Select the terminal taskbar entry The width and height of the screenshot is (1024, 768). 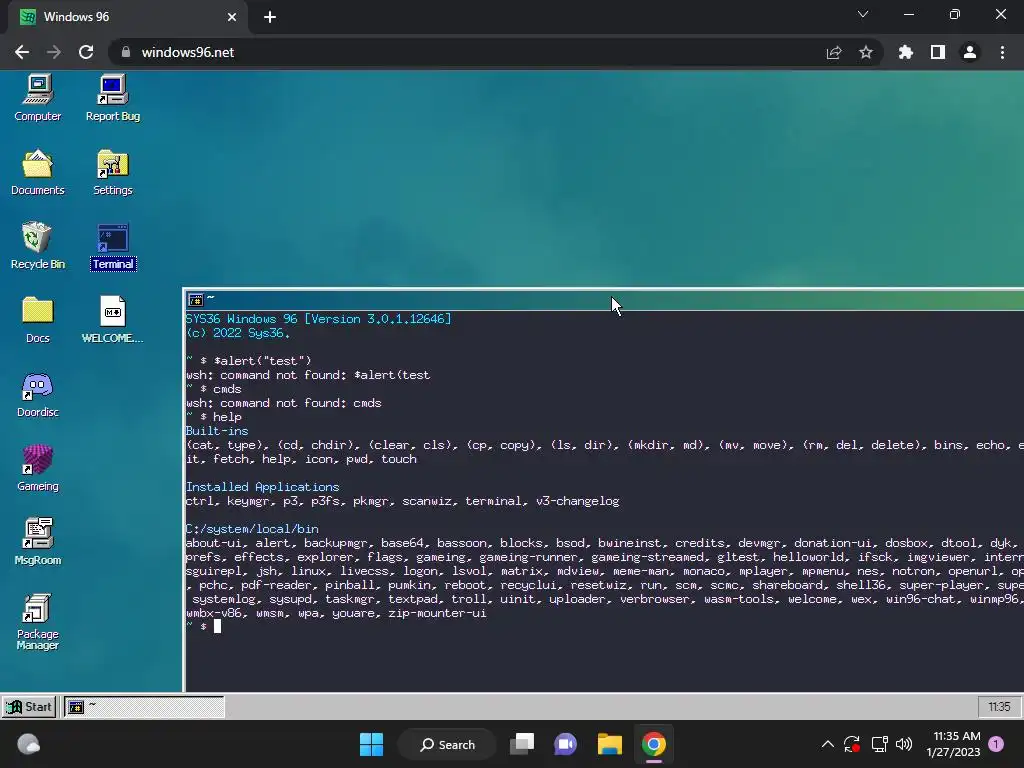pos(144,707)
